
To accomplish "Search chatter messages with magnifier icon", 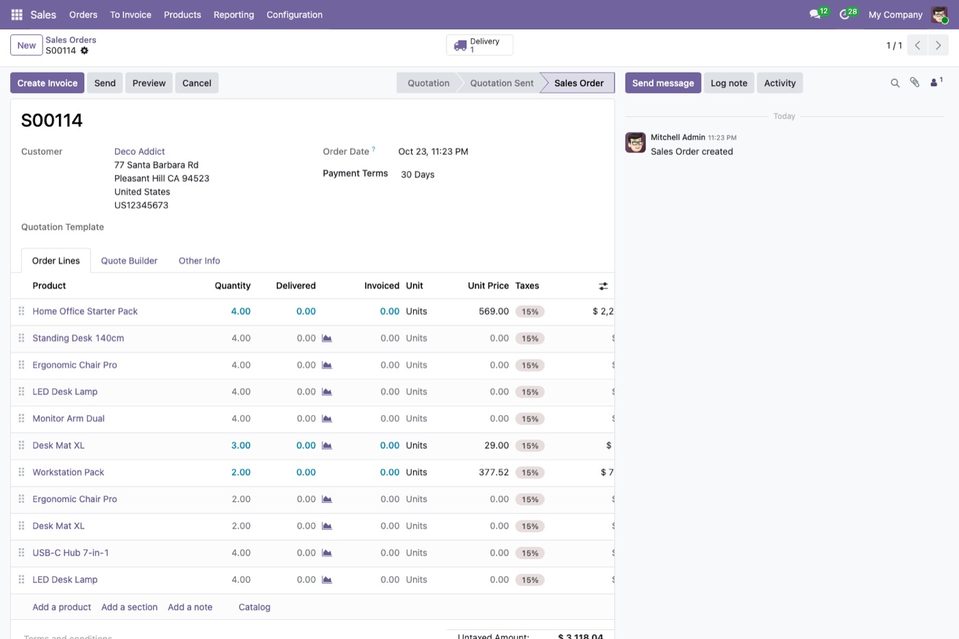I will 895,83.
